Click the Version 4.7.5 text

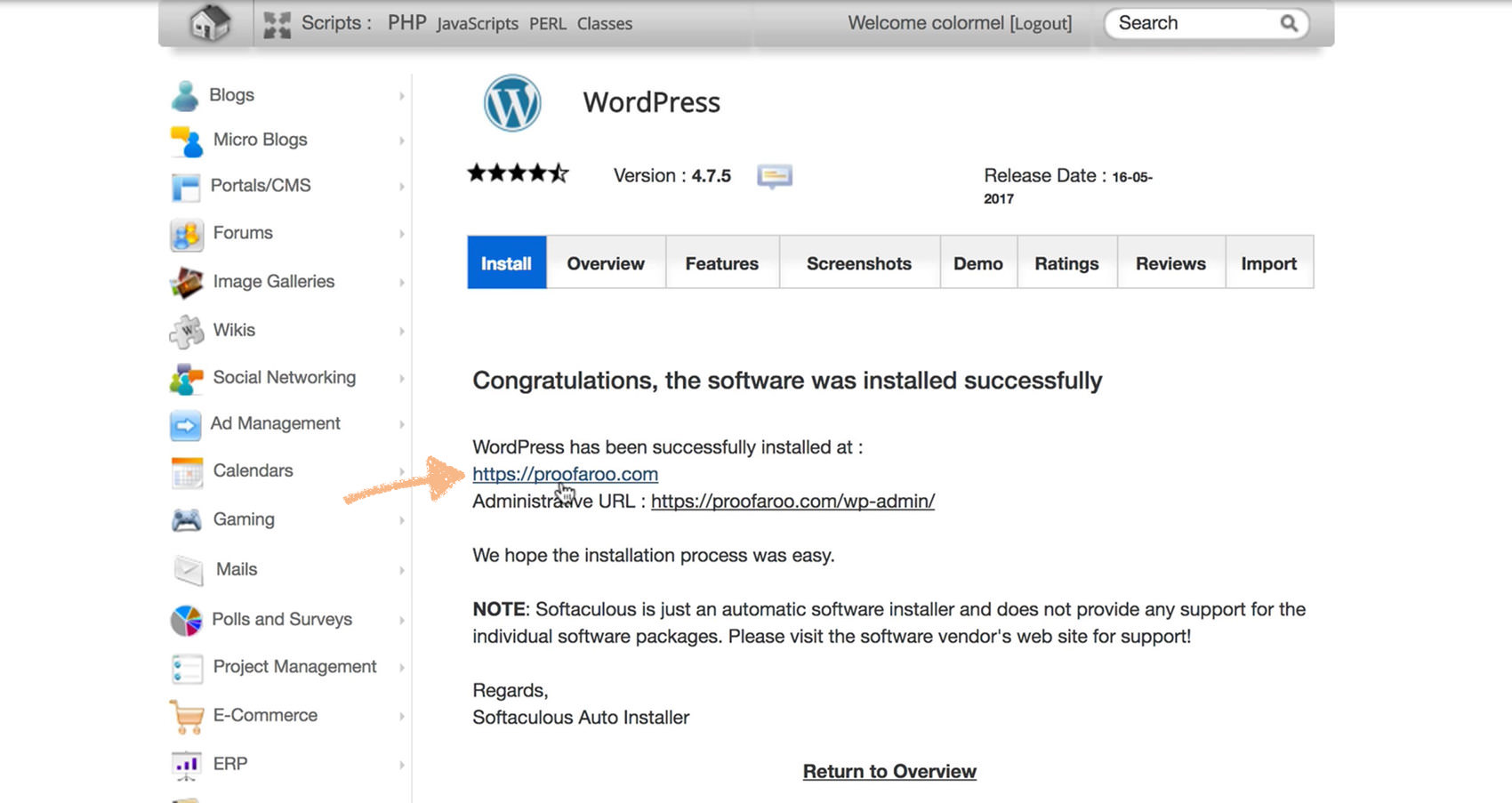coord(672,176)
